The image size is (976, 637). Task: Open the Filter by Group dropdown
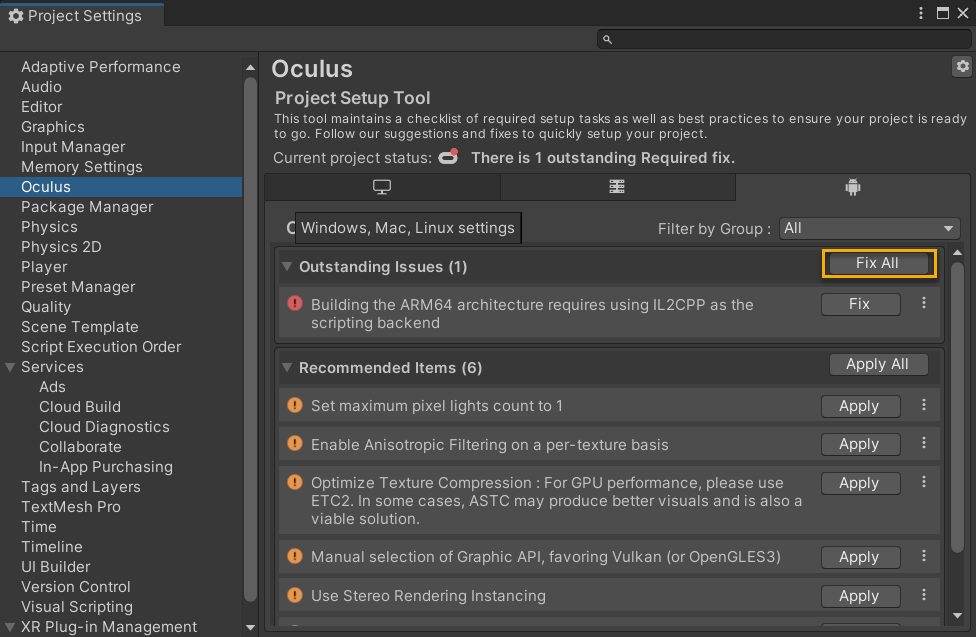click(870, 229)
